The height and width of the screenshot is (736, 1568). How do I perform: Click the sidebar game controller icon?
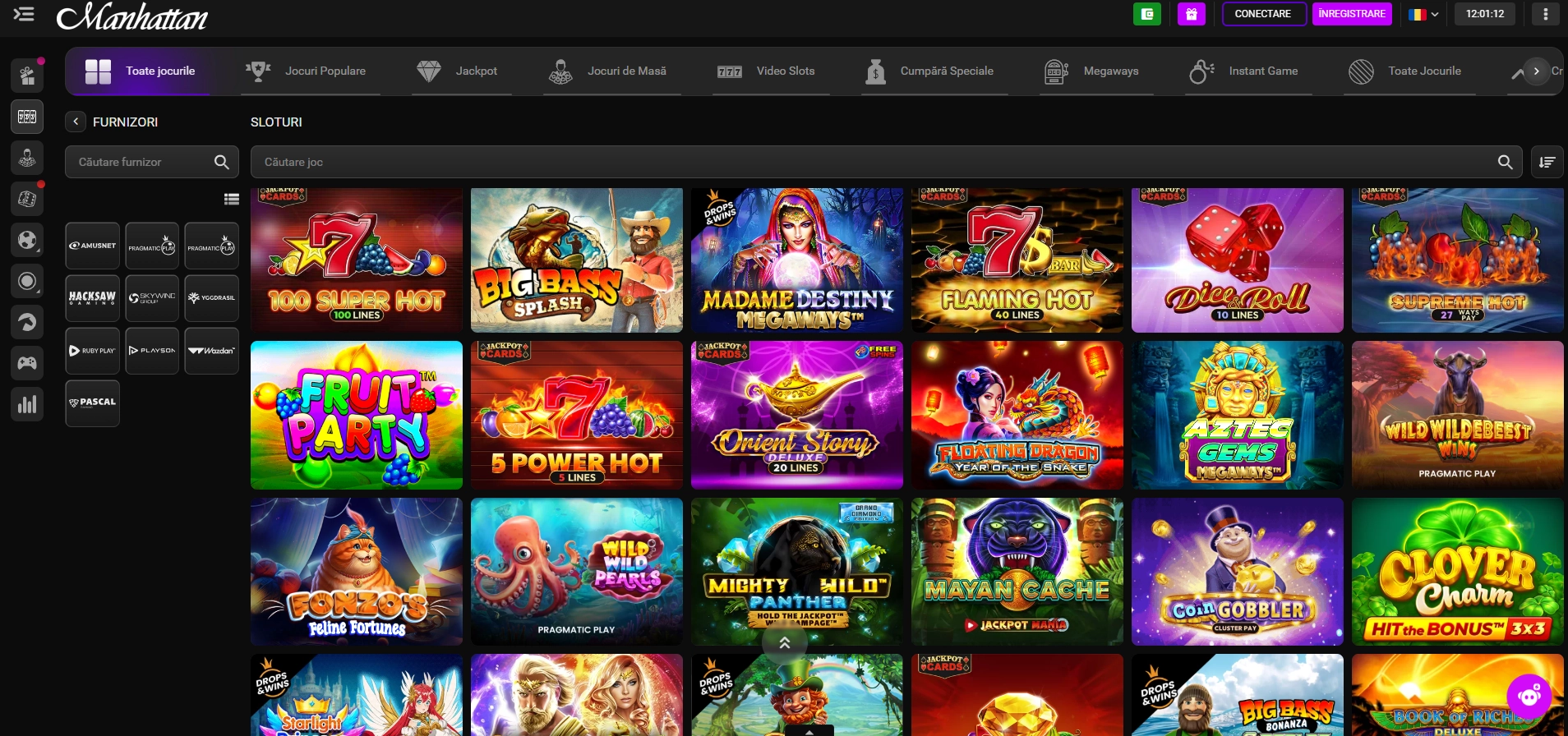[x=27, y=363]
